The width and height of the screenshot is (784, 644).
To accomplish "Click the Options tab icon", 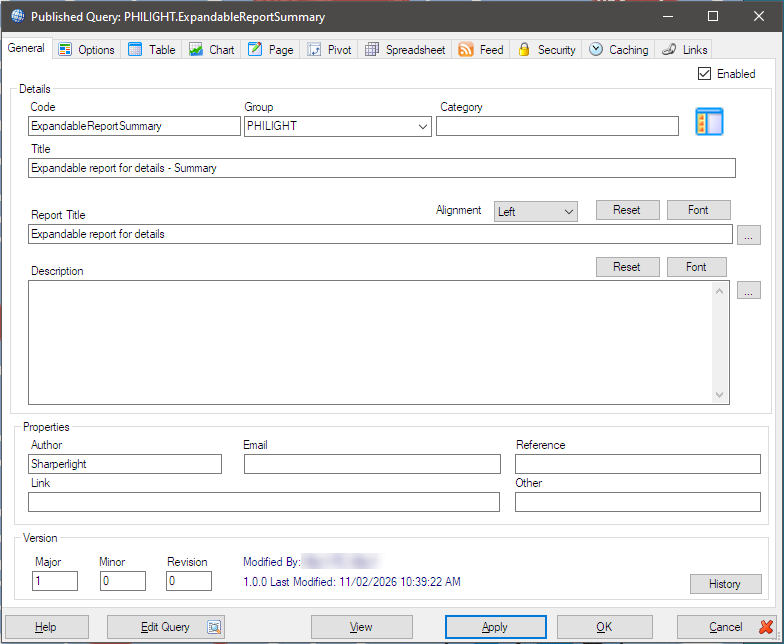I will [65, 50].
